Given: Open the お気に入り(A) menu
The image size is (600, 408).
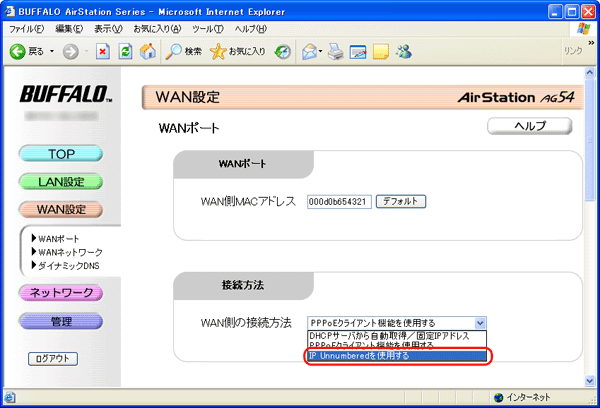Looking at the screenshot, I should tap(157, 29).
